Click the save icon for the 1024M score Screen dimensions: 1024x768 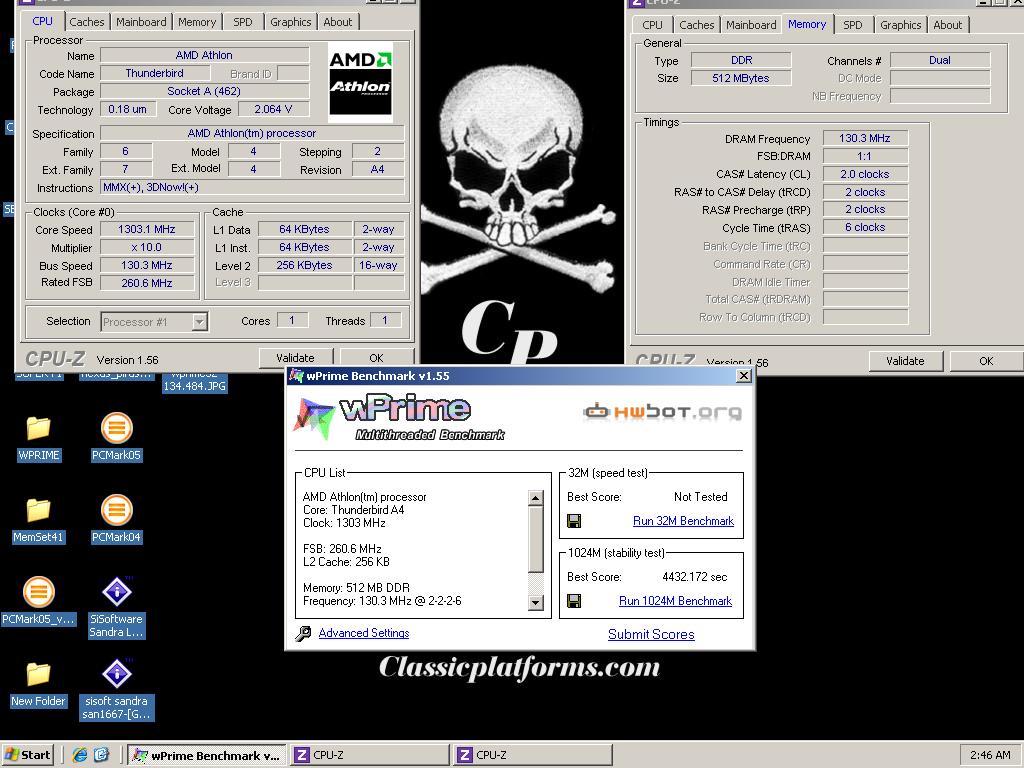[x=574, y=601]
